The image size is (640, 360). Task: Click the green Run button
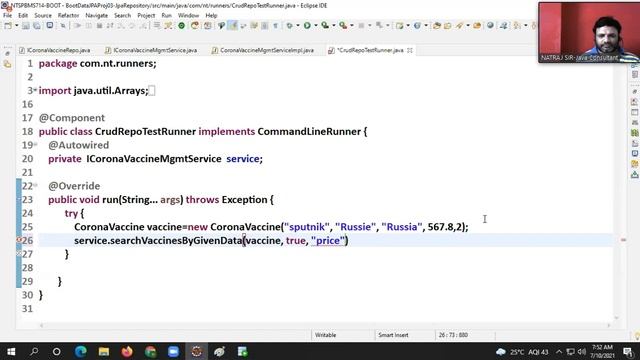(x=307, y=26)
